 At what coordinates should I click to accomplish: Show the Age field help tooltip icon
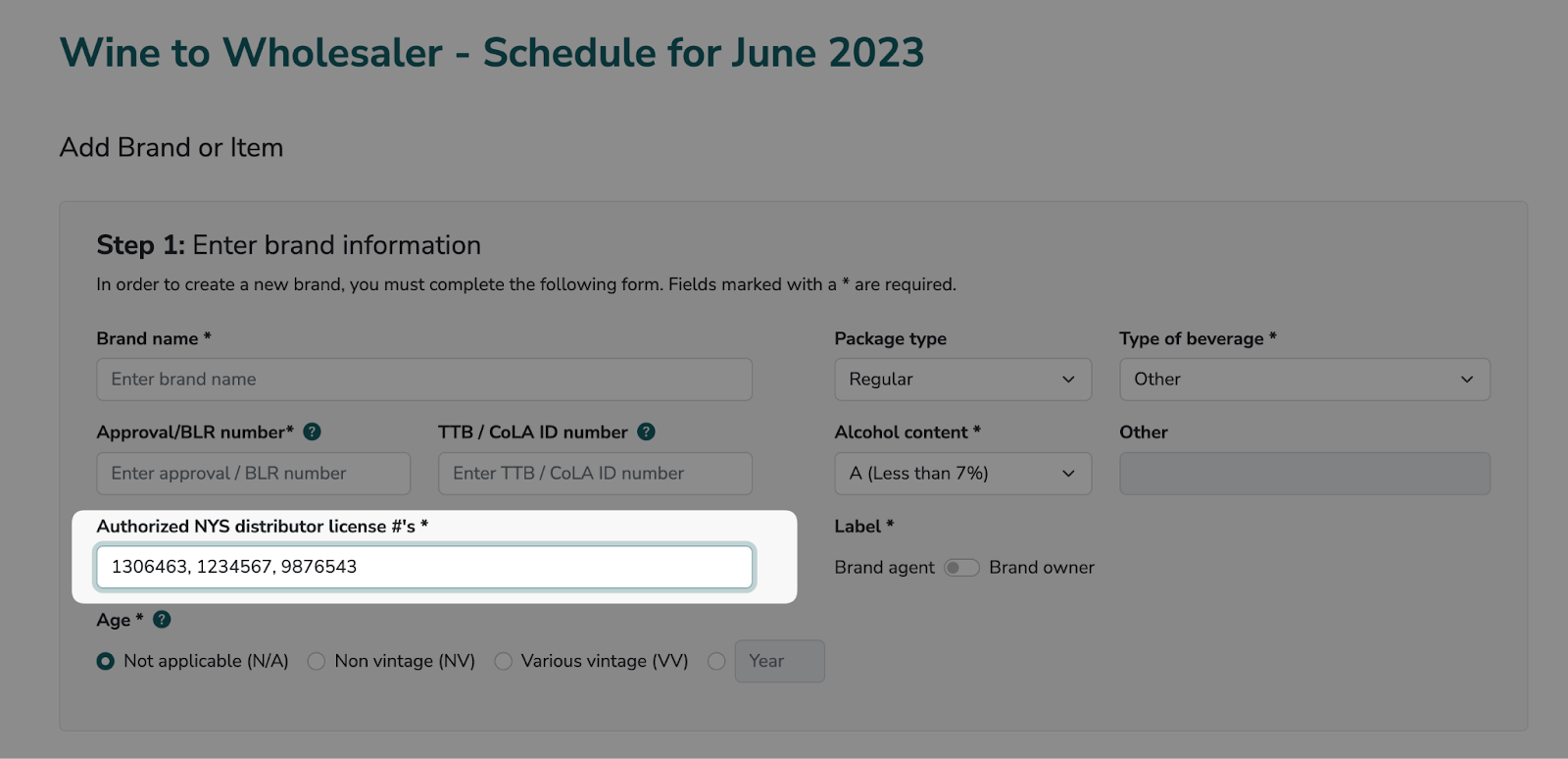[163, 620]
